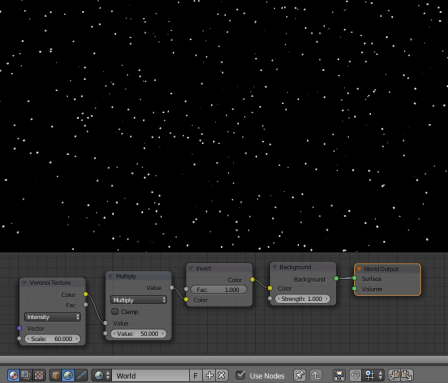Toggle the Clamp checkbox in Multiply node
This screenshot has height=383, width=448.
click(x=115, y=311)
